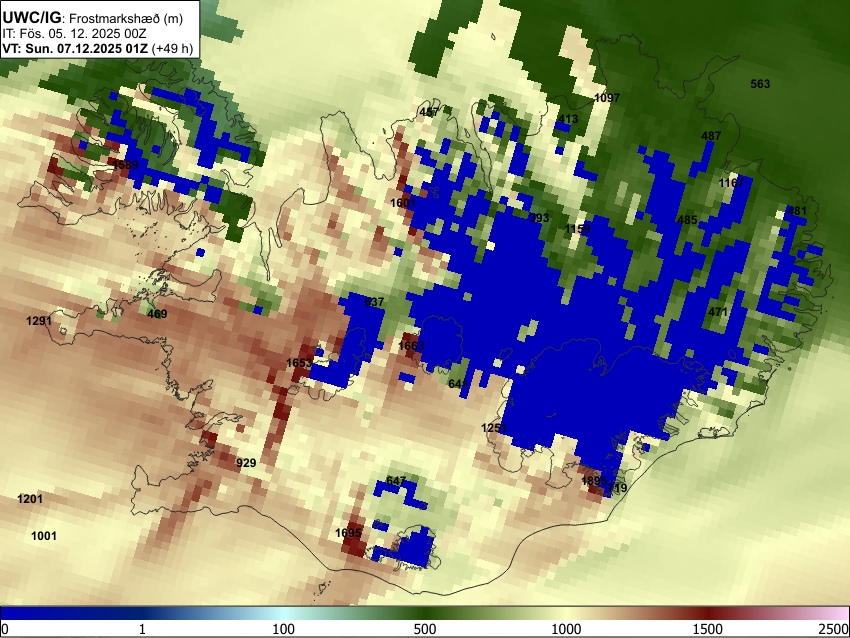Click the 1291 height label
The image size is (850, 638).
click(x=39, y=321)
